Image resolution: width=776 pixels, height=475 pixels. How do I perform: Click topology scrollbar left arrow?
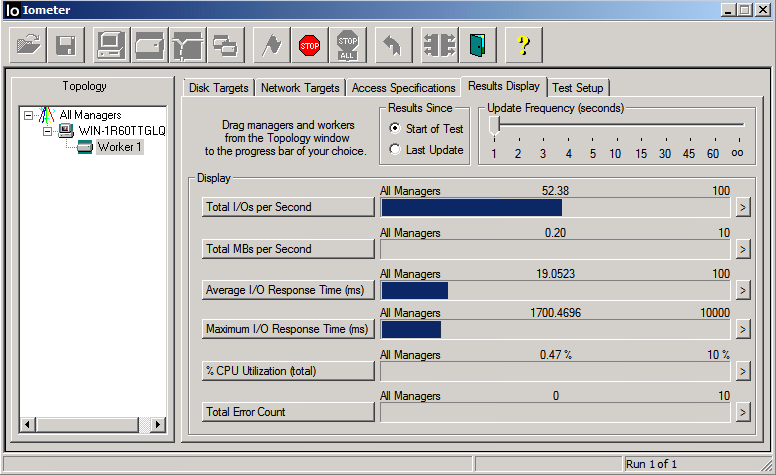pyautogui.click(x=28, y=425)
